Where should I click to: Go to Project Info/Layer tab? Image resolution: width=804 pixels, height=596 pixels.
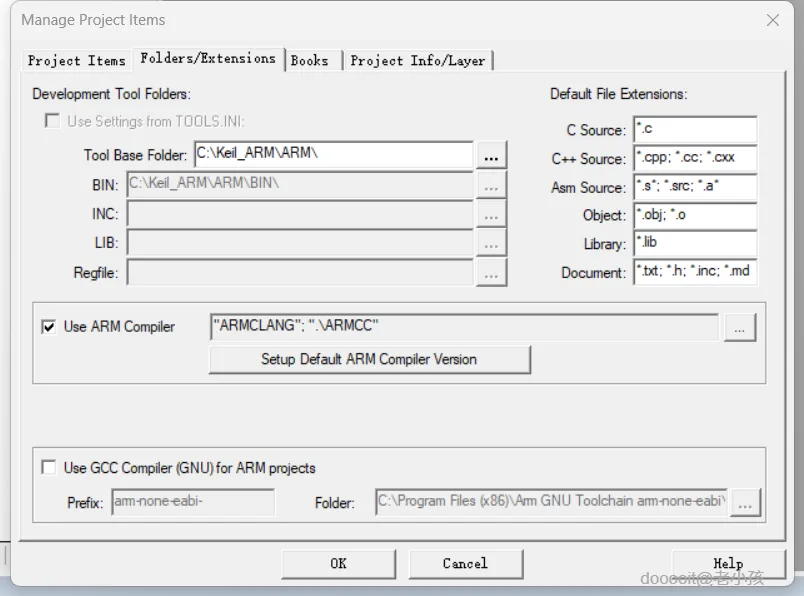pyautogui.click(x=418, y=61)
